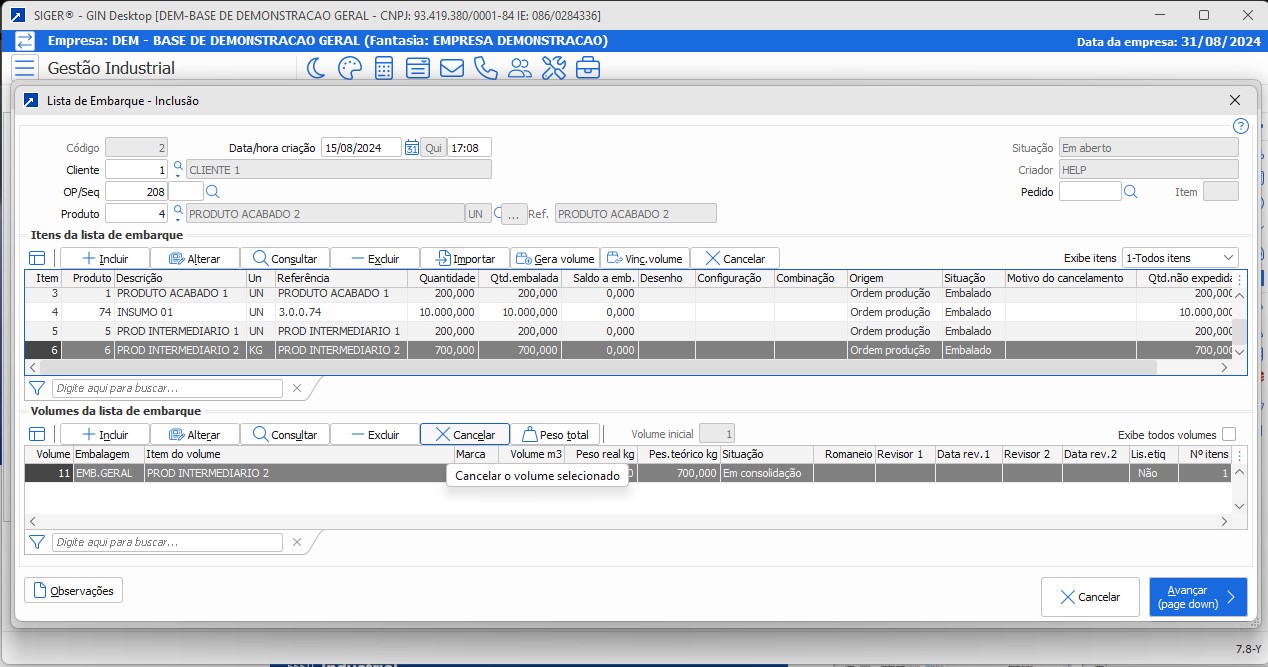Open the calendar picker for Data/hora criação
The height and width of the screenshot is (667, 1268).
point(413,146)
